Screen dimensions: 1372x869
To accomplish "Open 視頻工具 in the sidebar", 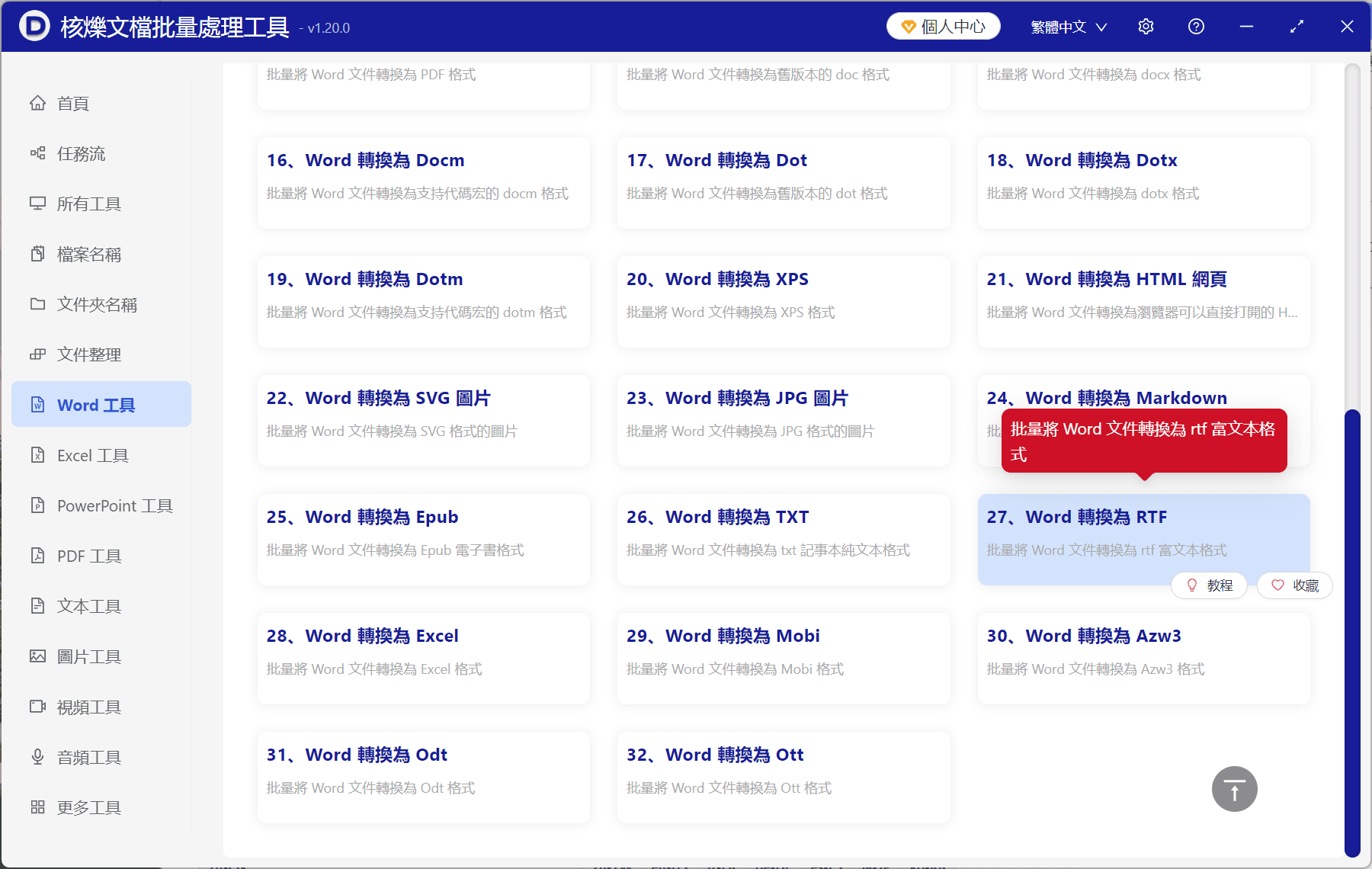I will [x=88, y=706].
